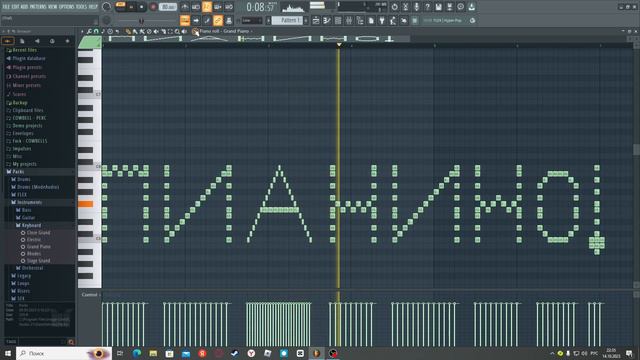
Task: Click the stop button in transport
Action: [x=142, y=7]
